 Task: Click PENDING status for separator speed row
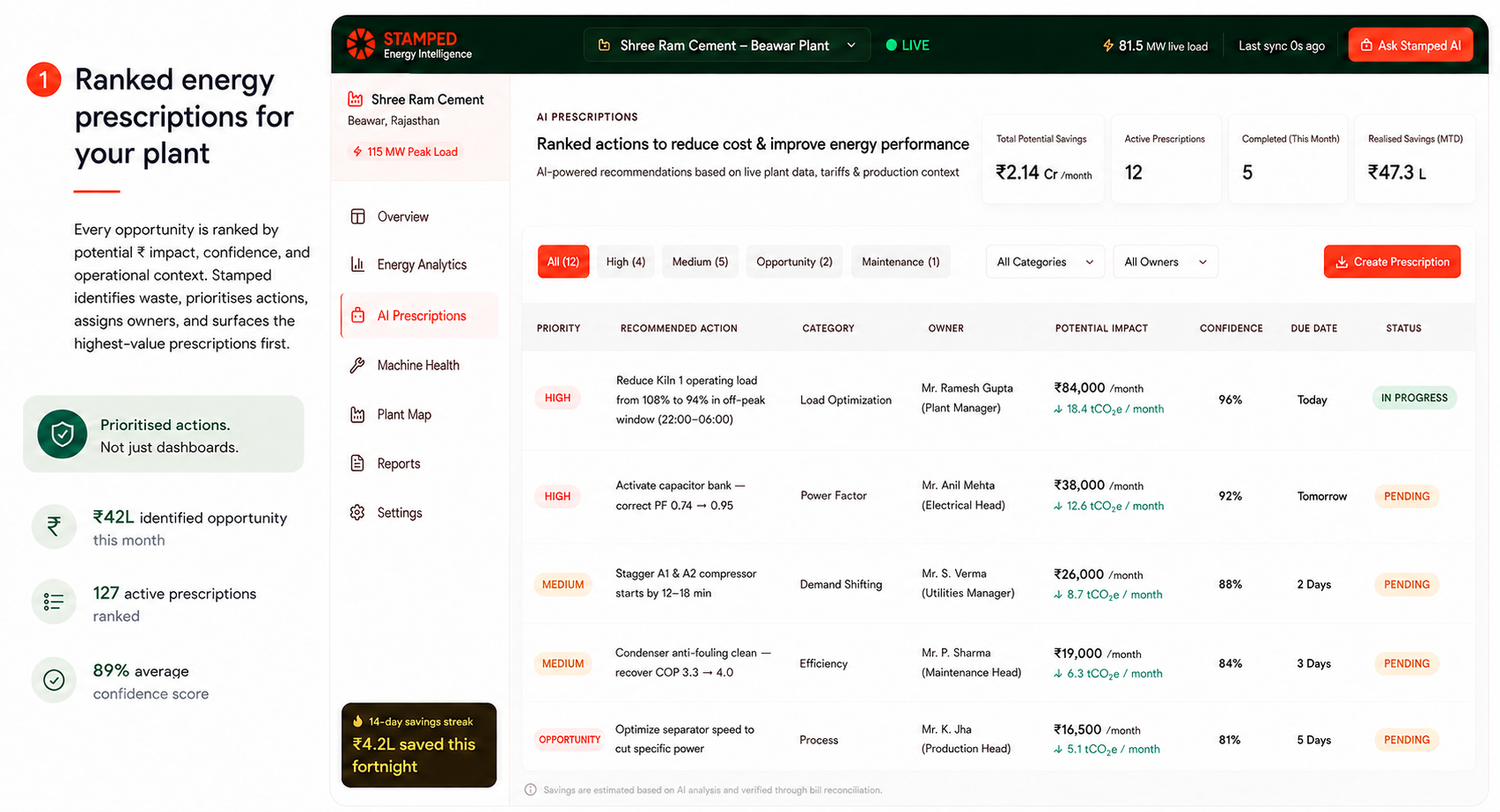1407,740
